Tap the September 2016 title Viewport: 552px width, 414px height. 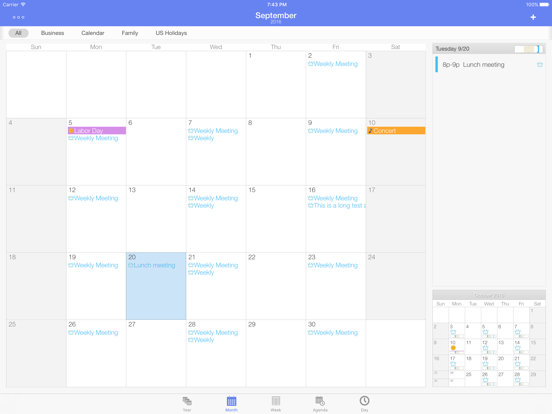(276, 17)
